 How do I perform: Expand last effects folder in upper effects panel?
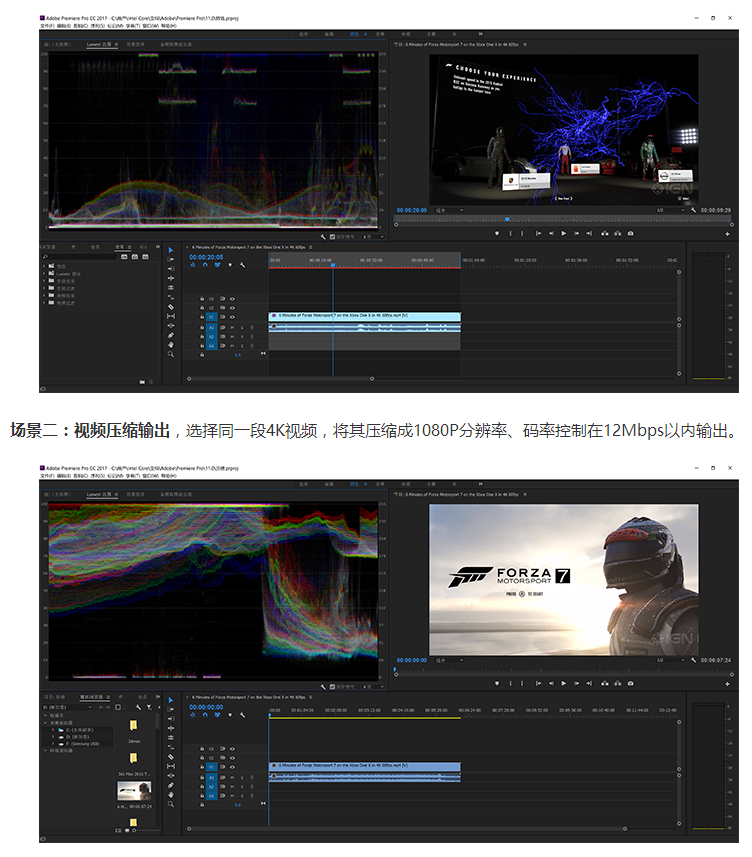pyautogui.click(x=44, y=302)
